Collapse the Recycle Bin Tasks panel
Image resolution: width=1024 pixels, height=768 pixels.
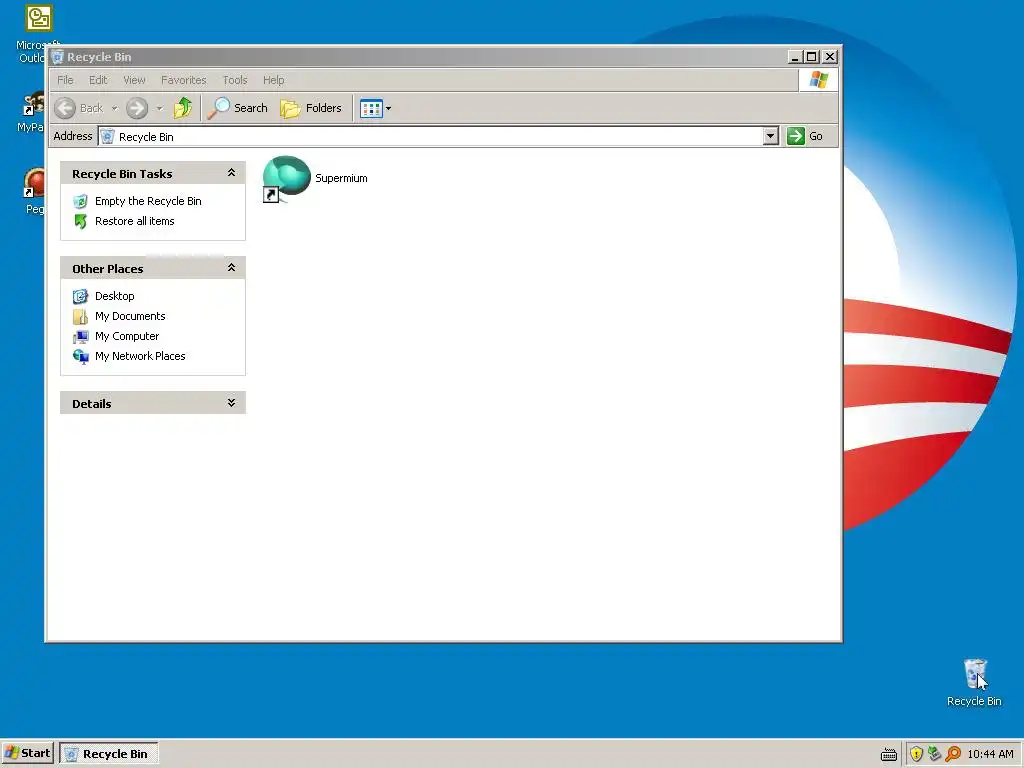(231, 173)
